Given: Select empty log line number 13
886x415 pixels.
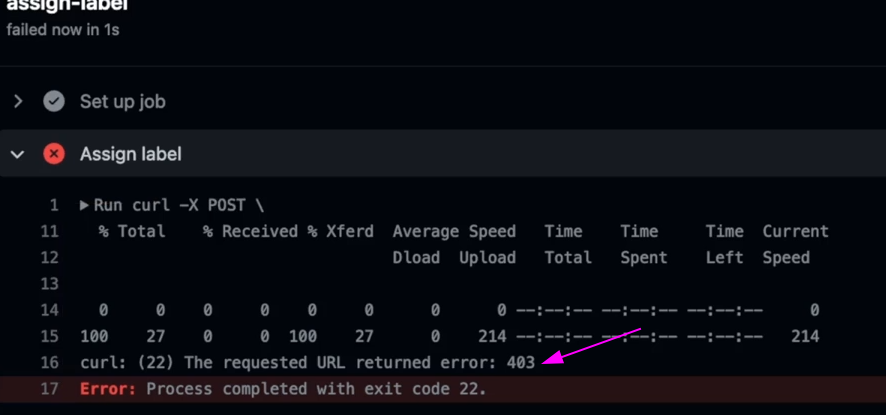Looking at the screenshot, I should coord(51,283).
